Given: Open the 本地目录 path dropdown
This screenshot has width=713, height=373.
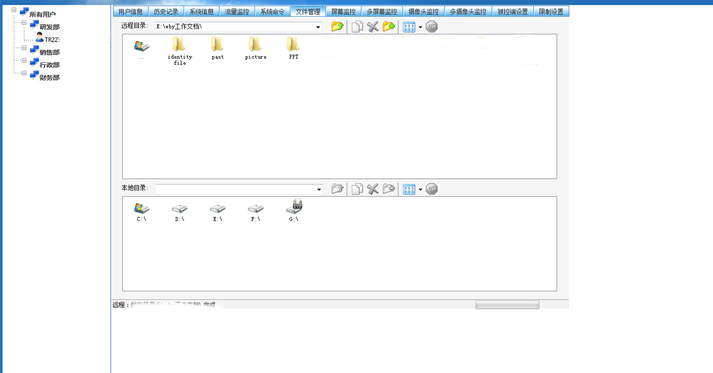Looking at the screenshot, I should (319, 189).
